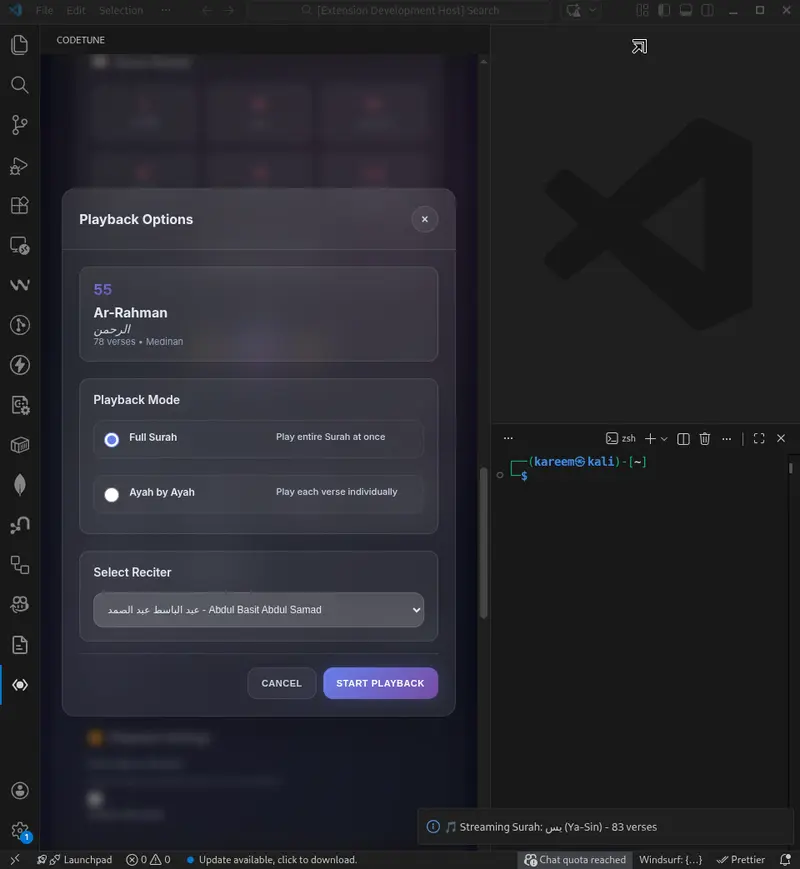Open the Remote Explorer icon
This screenshot has height=869, width=800.
point(19,245)
